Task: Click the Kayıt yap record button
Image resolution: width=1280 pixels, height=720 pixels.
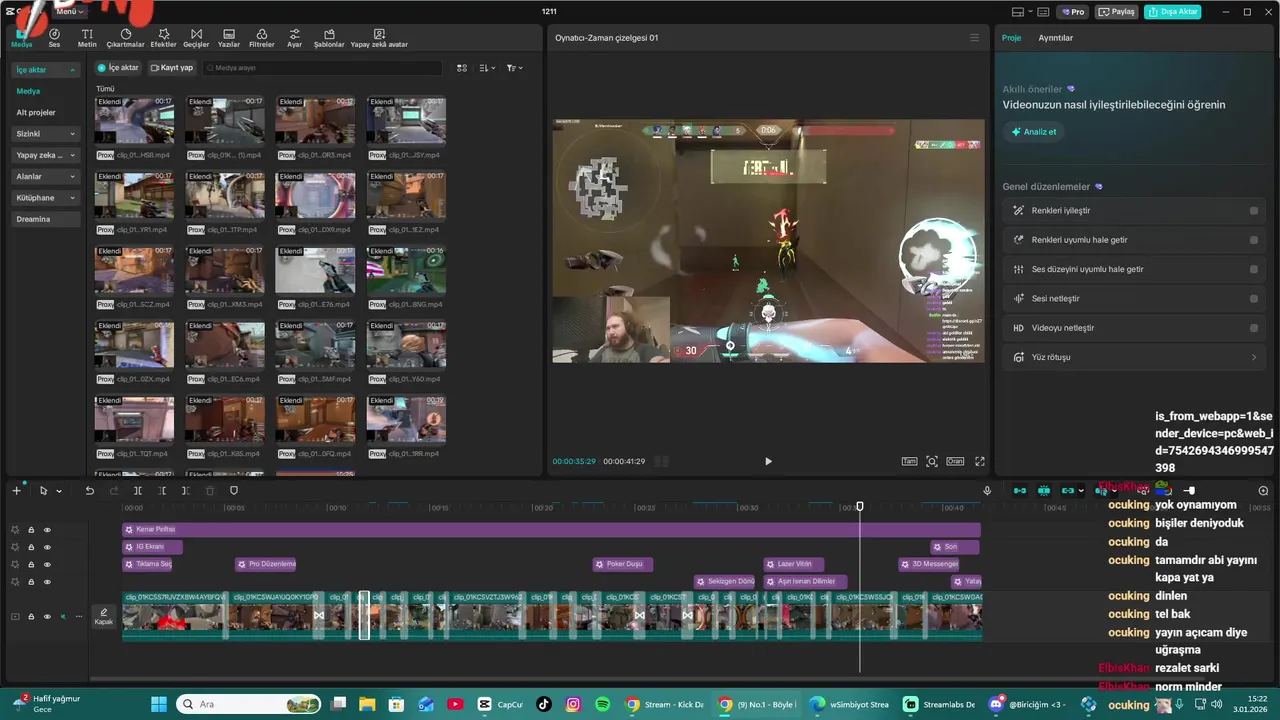Action: coord(172,68)
